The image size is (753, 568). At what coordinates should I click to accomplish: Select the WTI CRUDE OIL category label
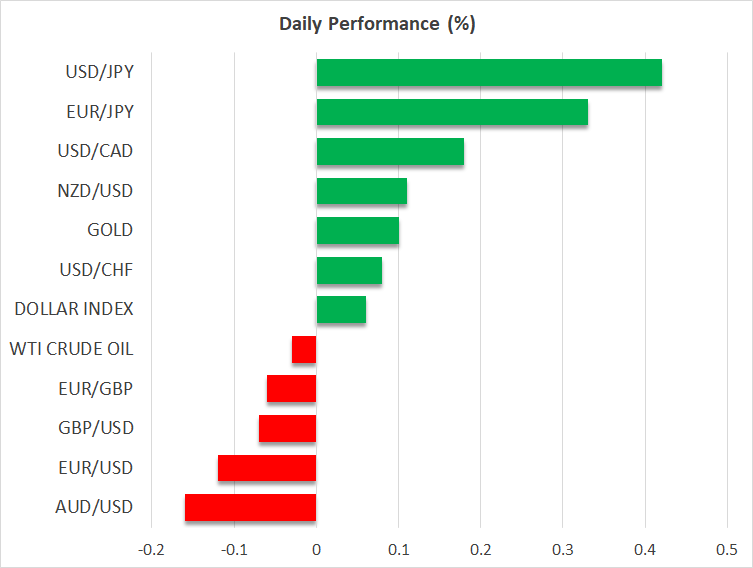71,349
